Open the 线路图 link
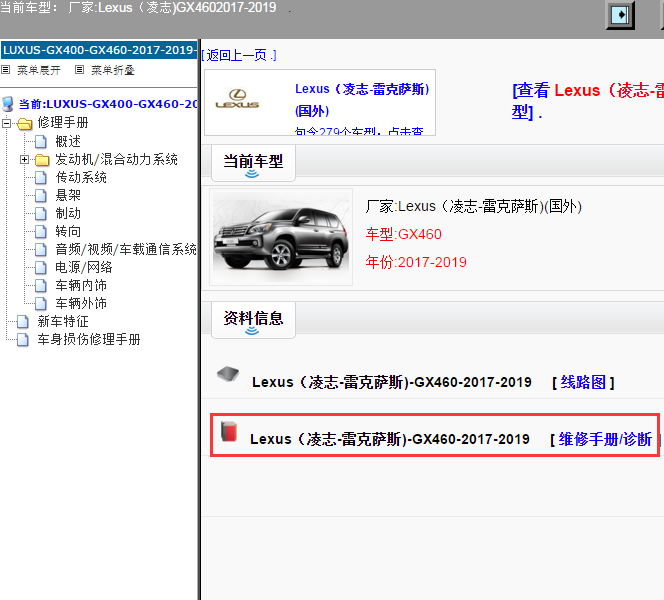Screen dimensions: 664x600 point(583,382)
